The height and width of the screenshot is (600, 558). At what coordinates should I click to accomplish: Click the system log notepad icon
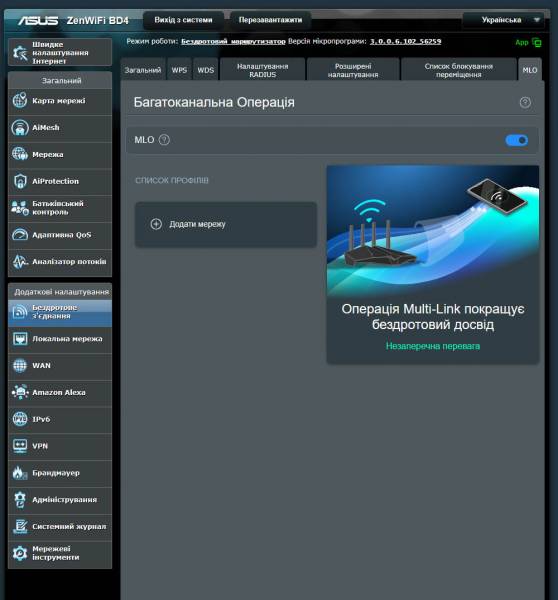coord(20,527)
